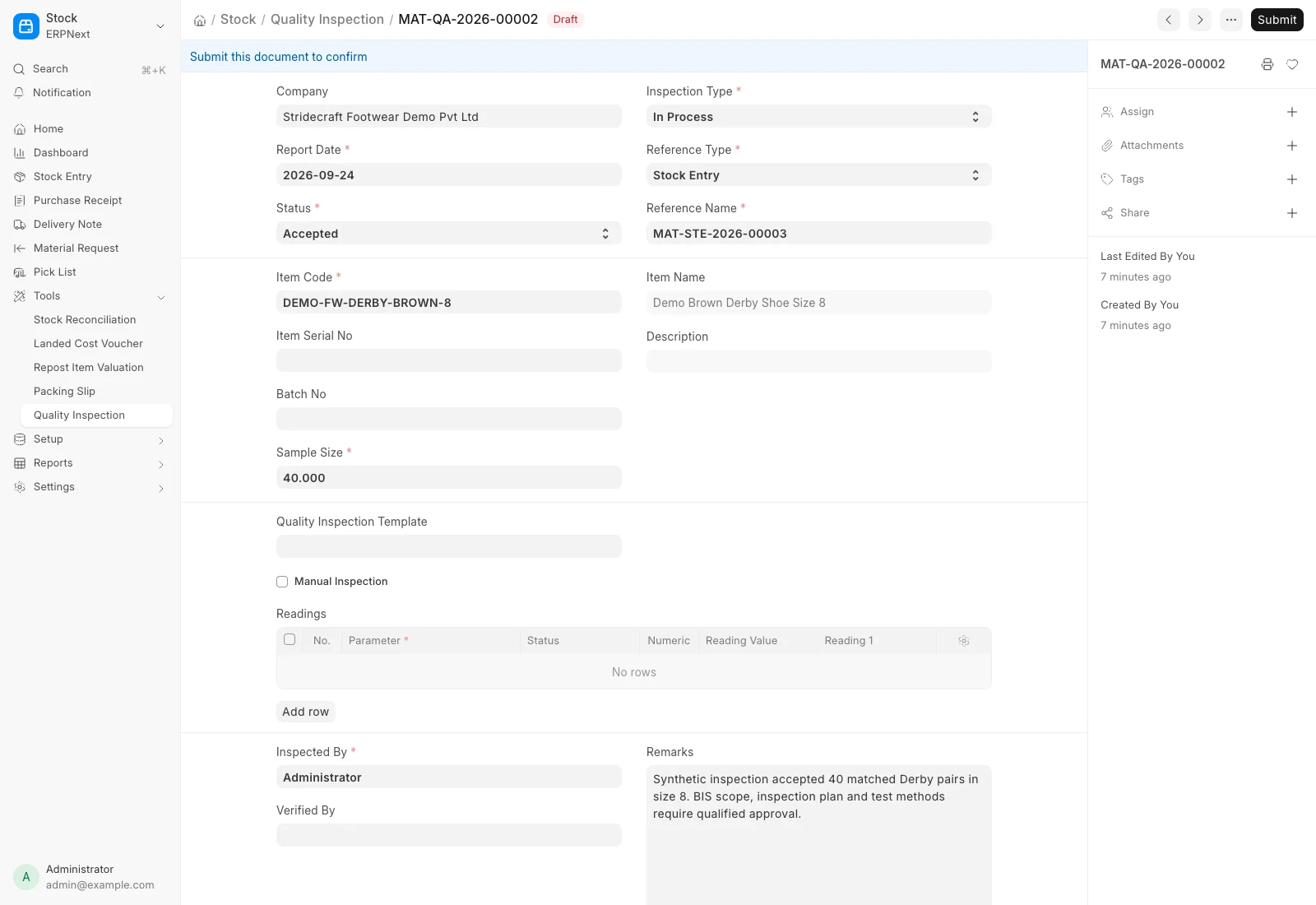
Task: Click the Sample Size field
Action: coord(448,478)
